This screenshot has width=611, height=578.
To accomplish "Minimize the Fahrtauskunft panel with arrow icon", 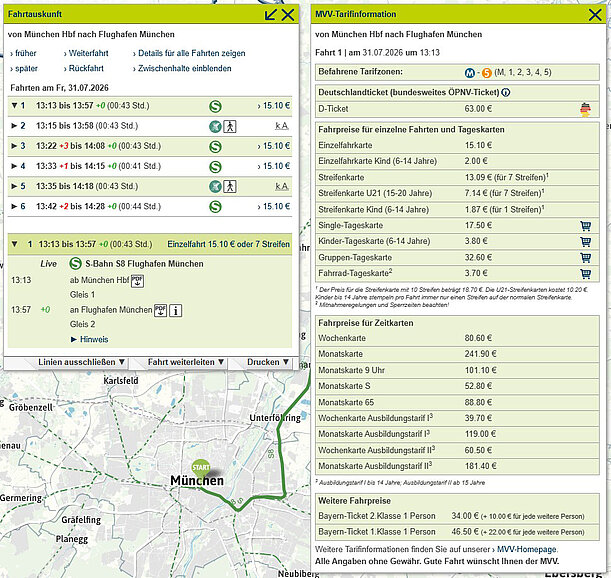I will pos(270,15).
